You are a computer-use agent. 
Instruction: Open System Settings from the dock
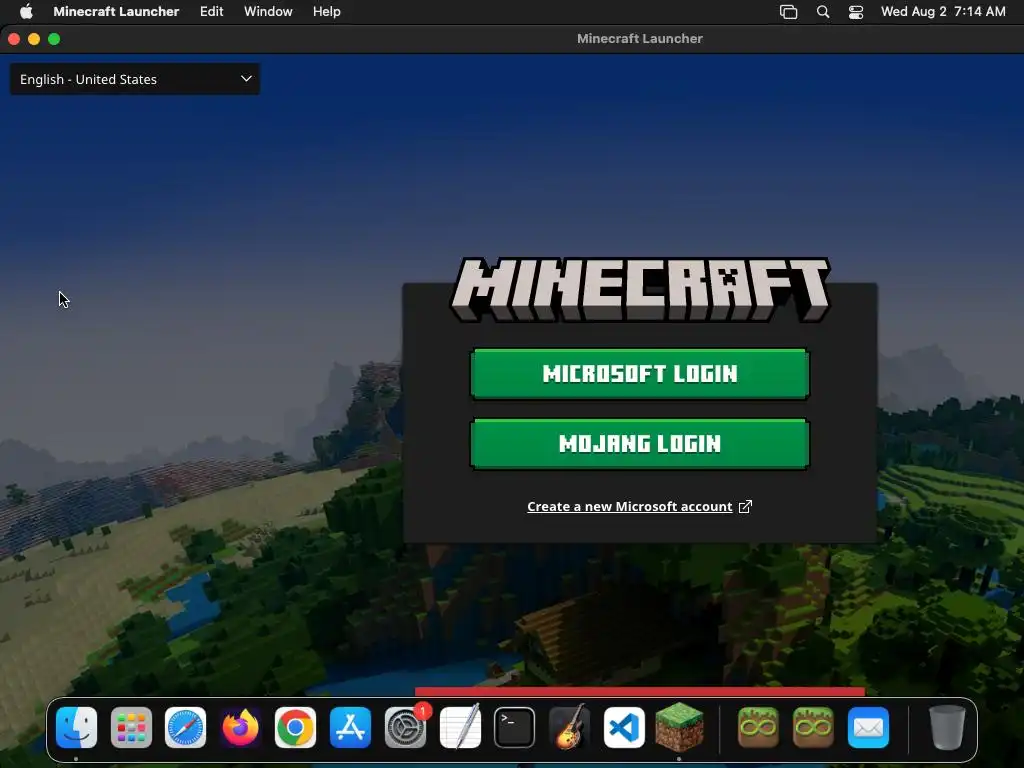click(x=405, y=728)
